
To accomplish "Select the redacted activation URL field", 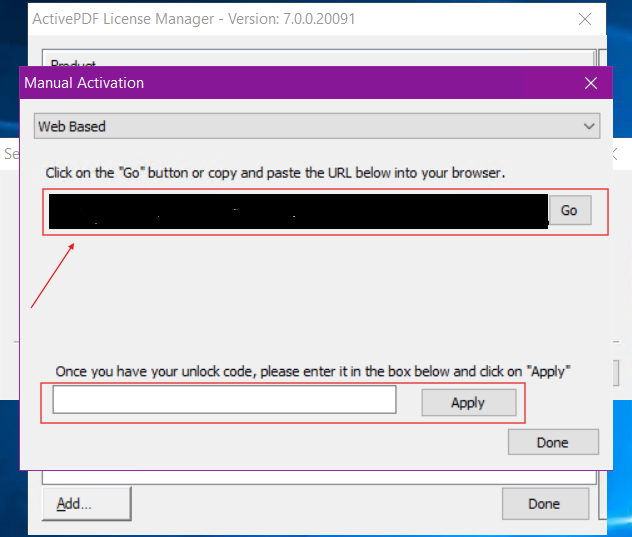I will tap(298, 211).
